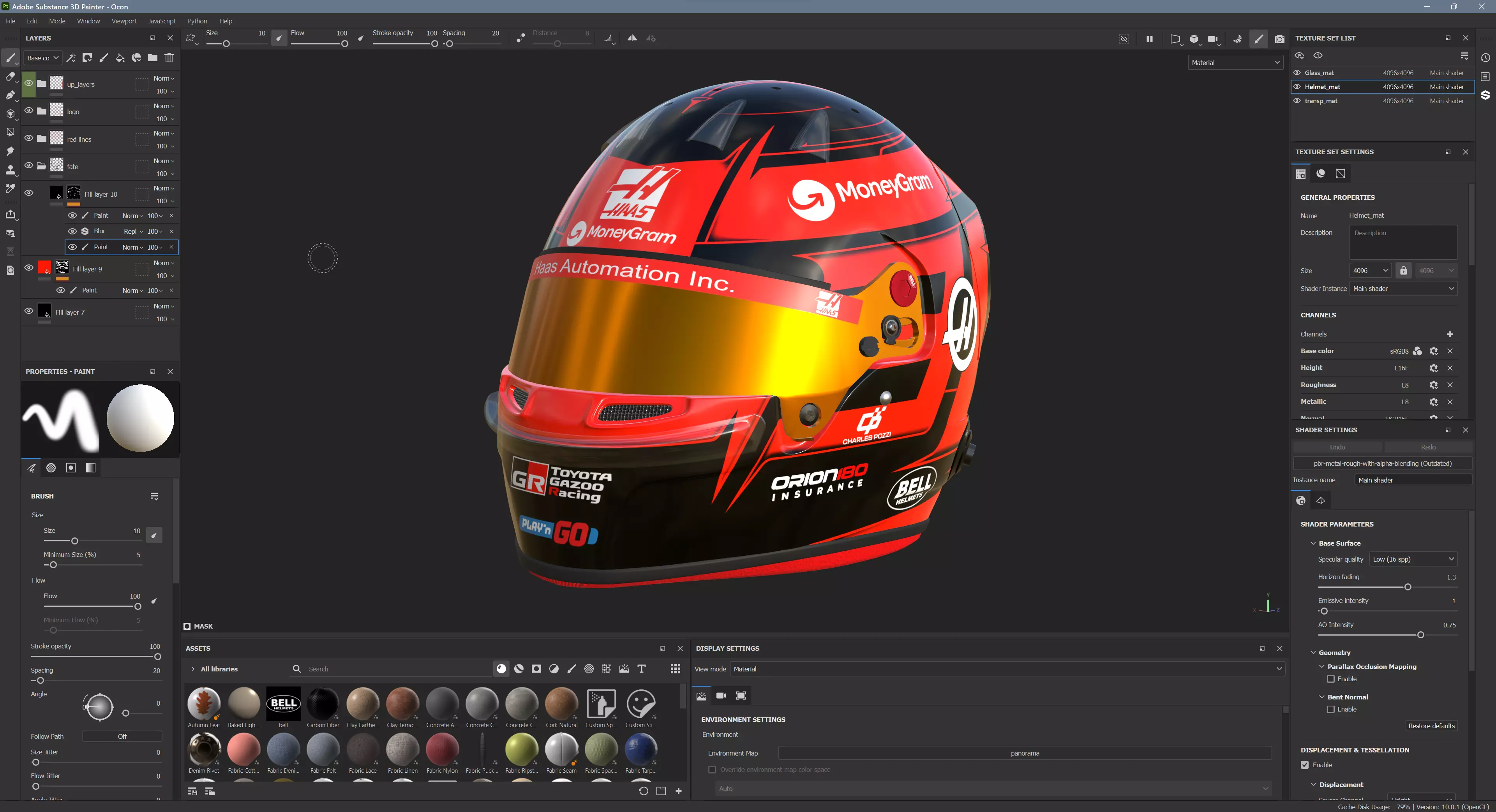Open the Shader Instance dropdown

coord(1403,289)
